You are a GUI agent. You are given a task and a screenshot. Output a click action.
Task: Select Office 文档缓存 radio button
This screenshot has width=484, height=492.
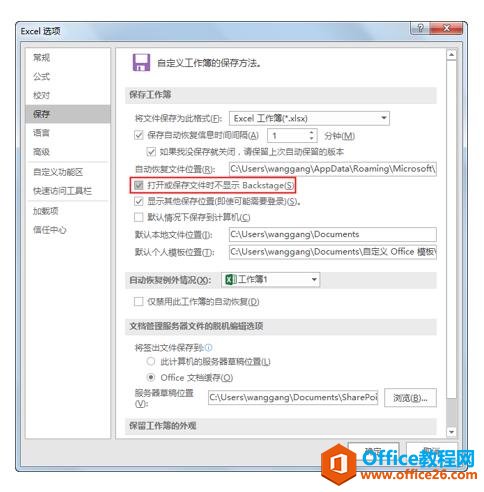click(151, 377)
